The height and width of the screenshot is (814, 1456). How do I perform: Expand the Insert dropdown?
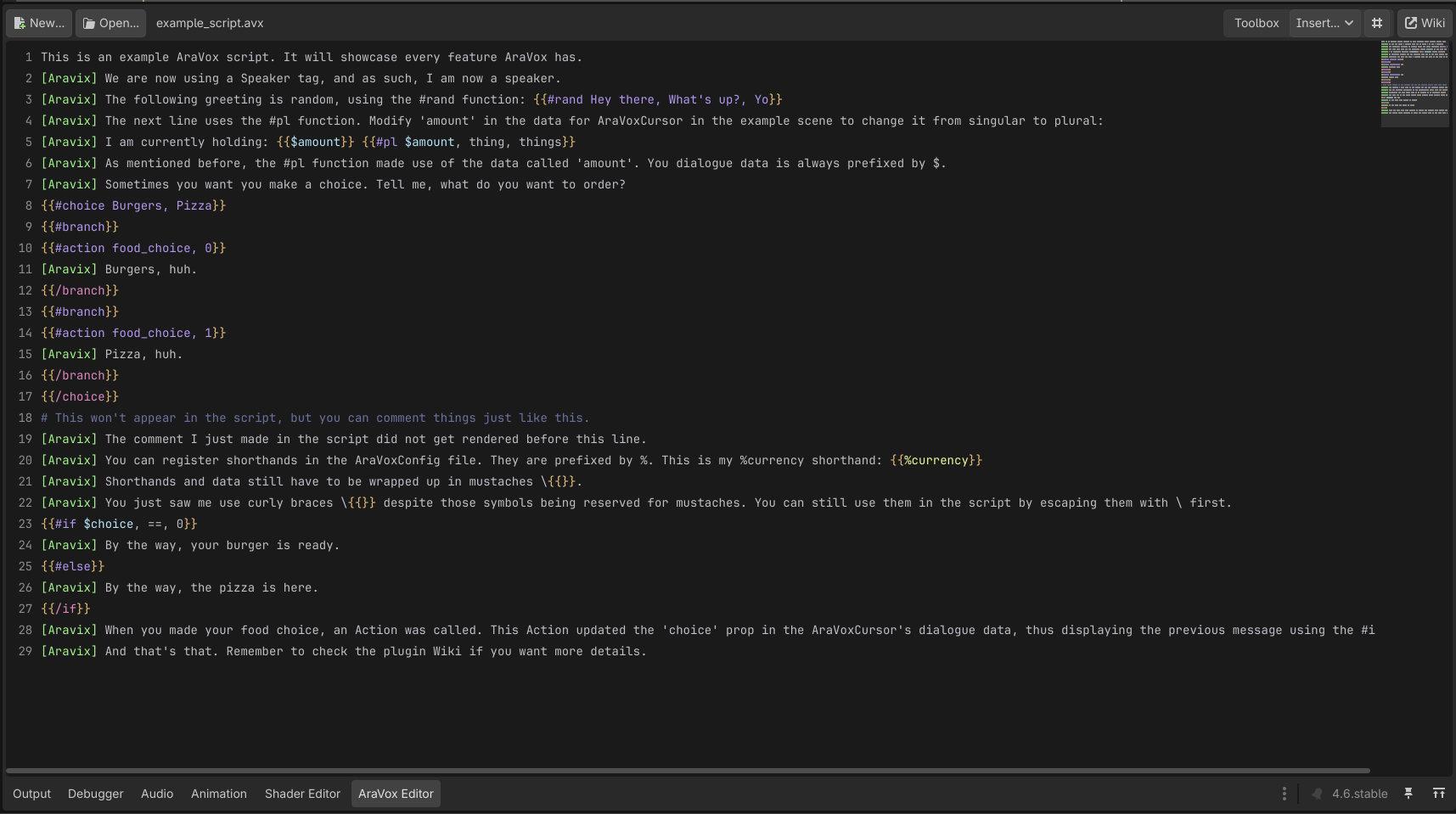click(1324, 23)
